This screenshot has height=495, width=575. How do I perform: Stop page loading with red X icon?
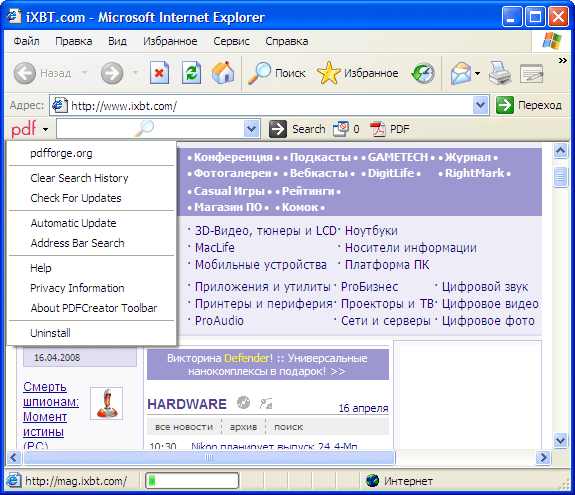[x=159, y=73]
